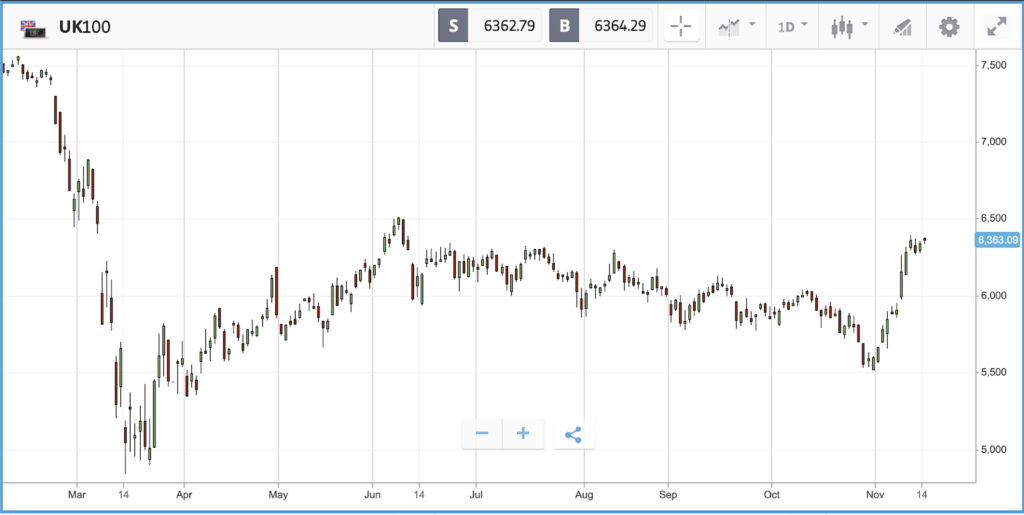The image size is (1024, 515).
Task: Click the current price label 6,363.09
Action: coord(997,240)
